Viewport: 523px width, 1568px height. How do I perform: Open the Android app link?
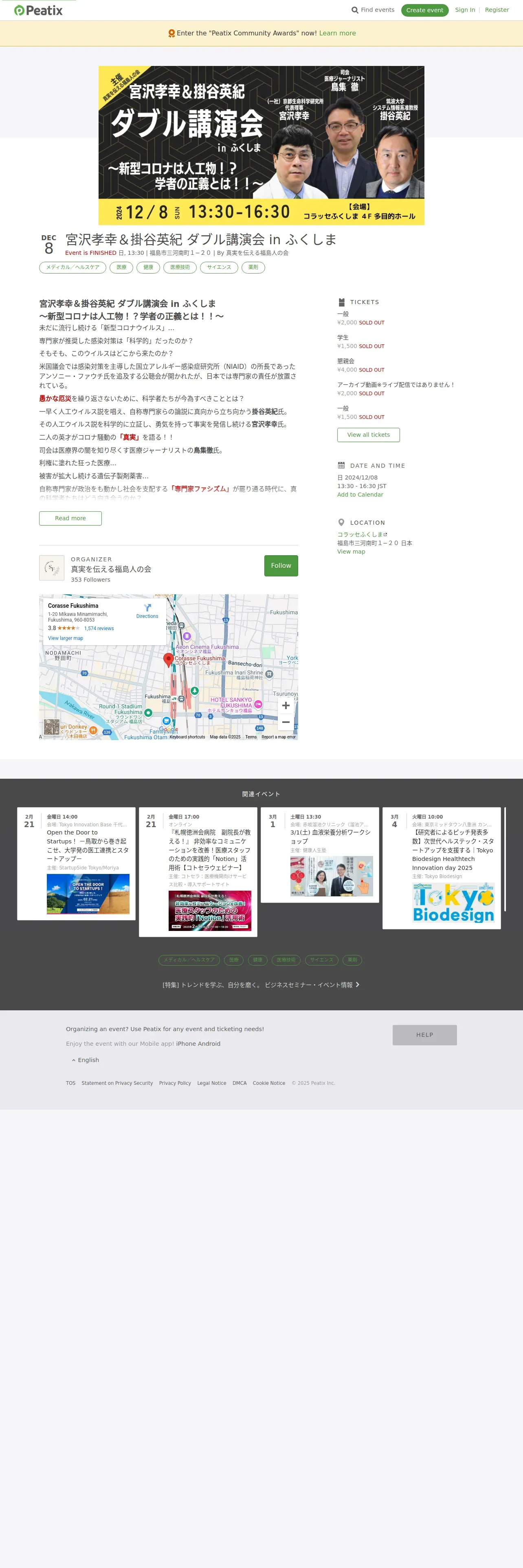pyautogui.click(x=208, y=1043)
